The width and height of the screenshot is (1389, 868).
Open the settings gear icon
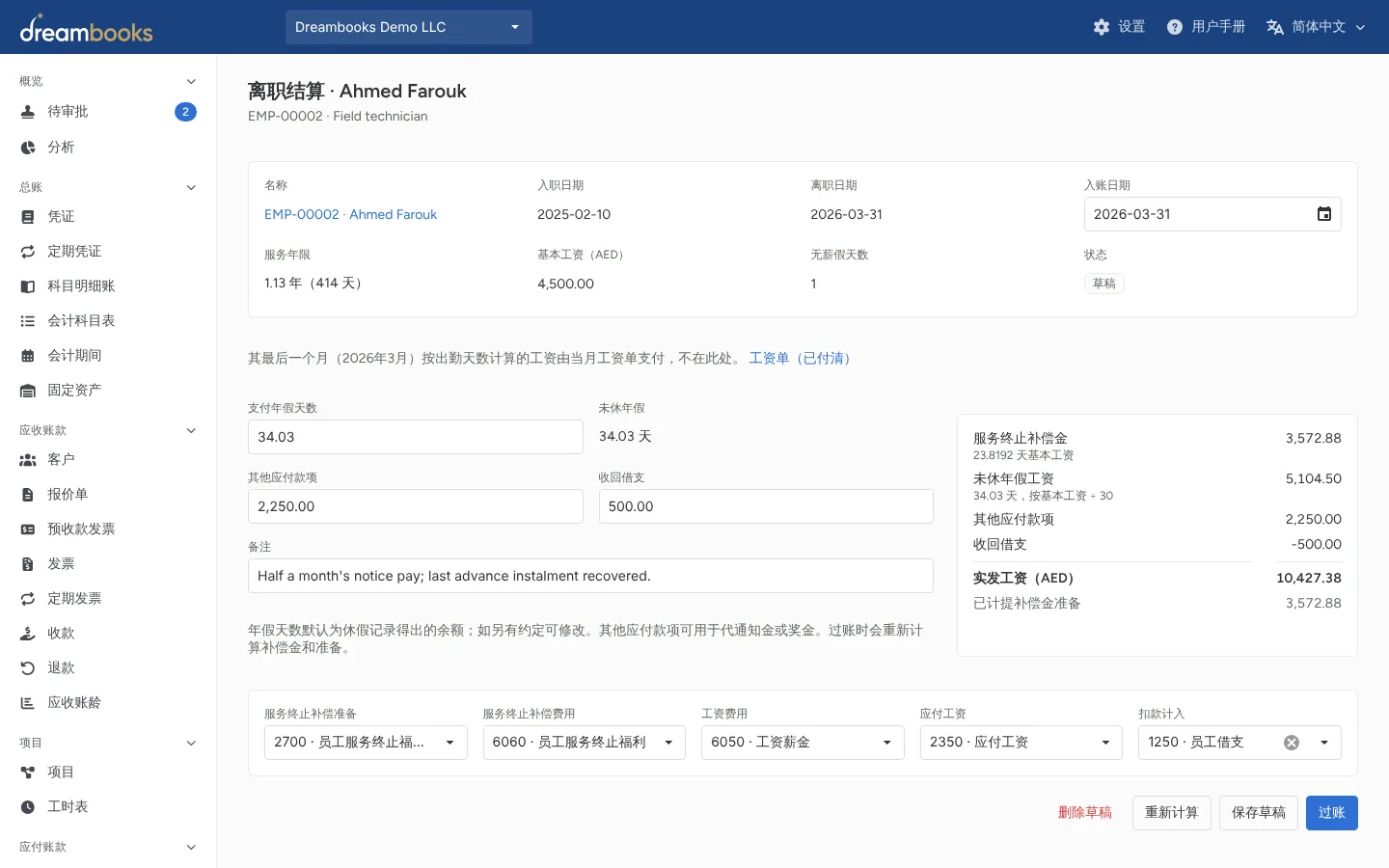pos(1102,27)
